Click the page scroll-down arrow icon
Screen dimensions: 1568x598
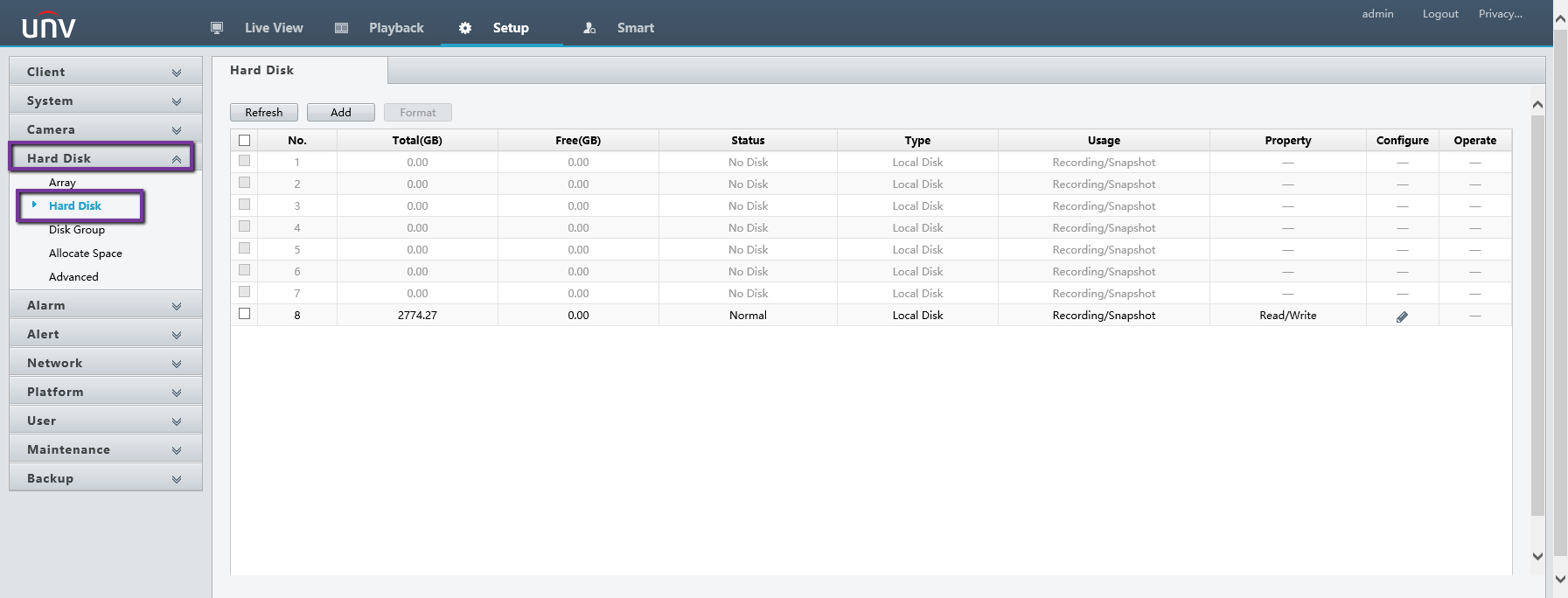tap(1560, 579)
